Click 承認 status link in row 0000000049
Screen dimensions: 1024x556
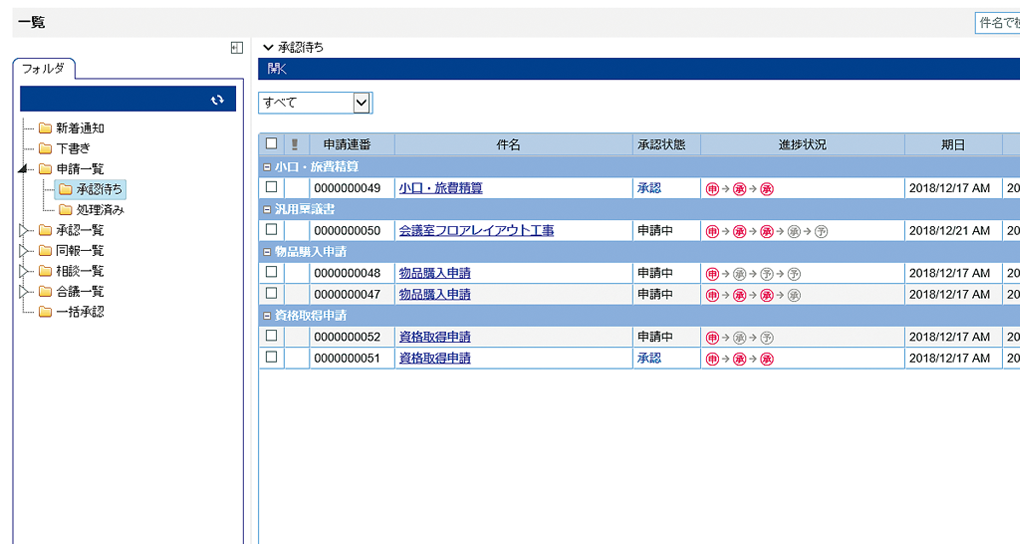point(649,188)
